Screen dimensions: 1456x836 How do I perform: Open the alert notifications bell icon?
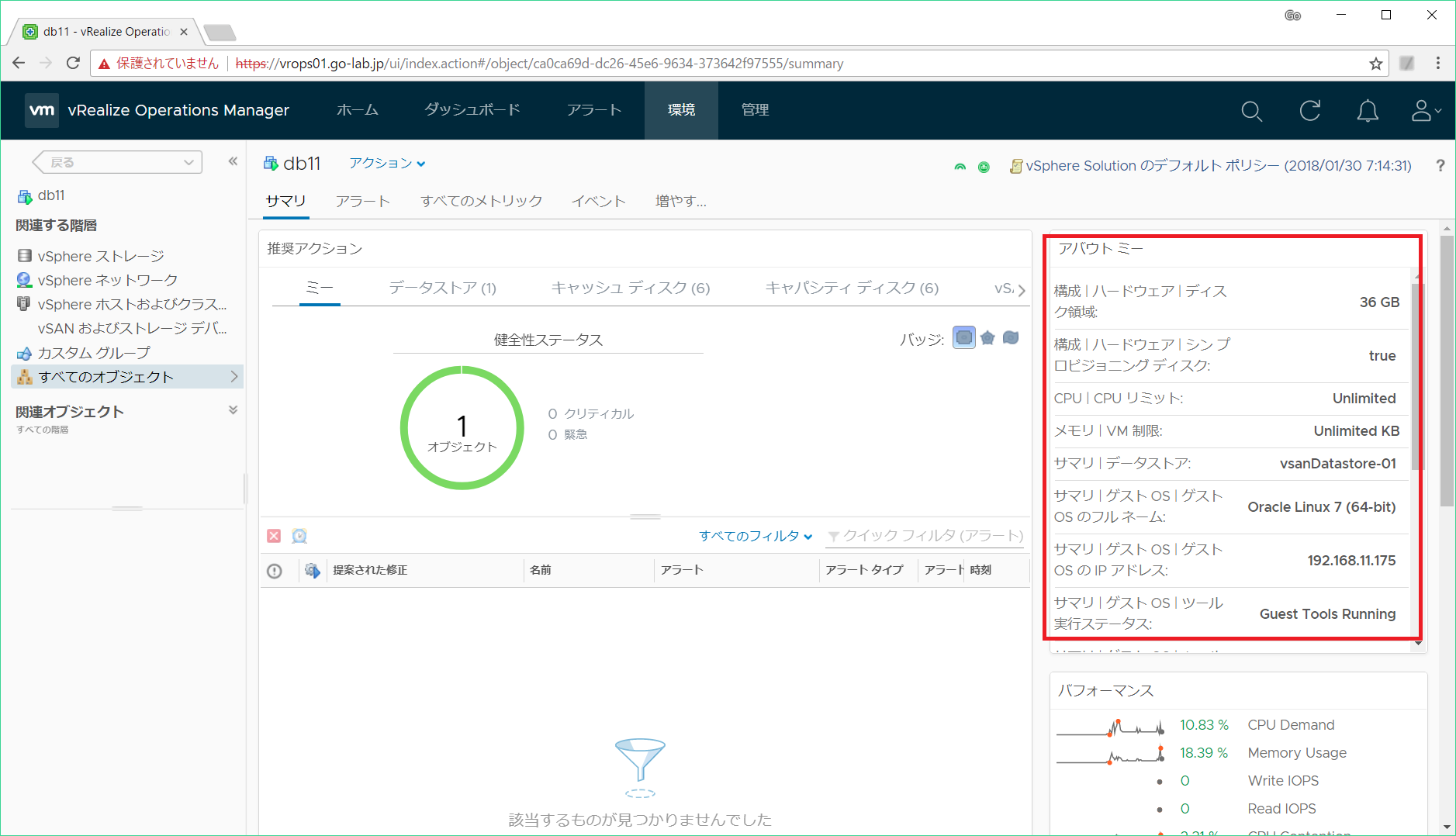click(1367, 111)
